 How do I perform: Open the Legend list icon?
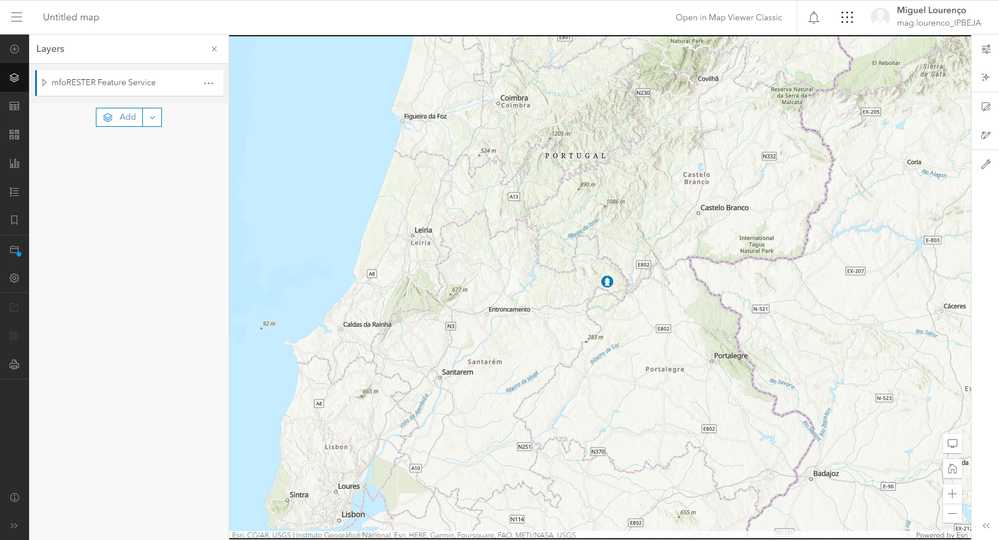(14, 192)
